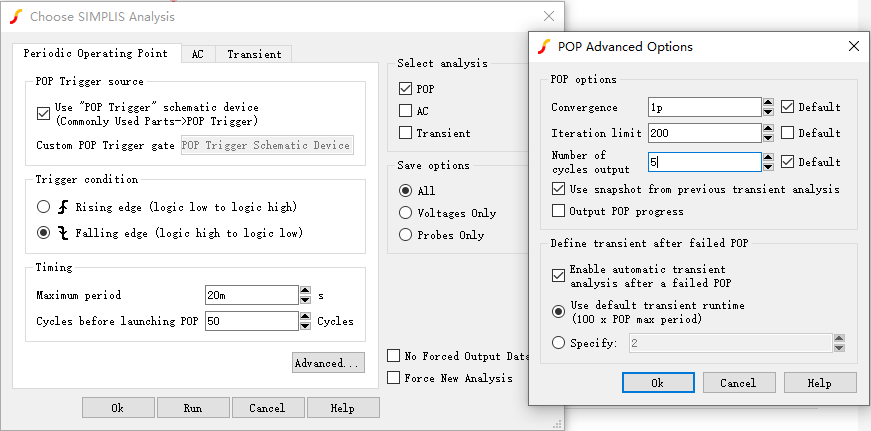Toggle Default checkbox for Iteration limit
Viewport: 871px width, 431px height.
coord(787,133)
